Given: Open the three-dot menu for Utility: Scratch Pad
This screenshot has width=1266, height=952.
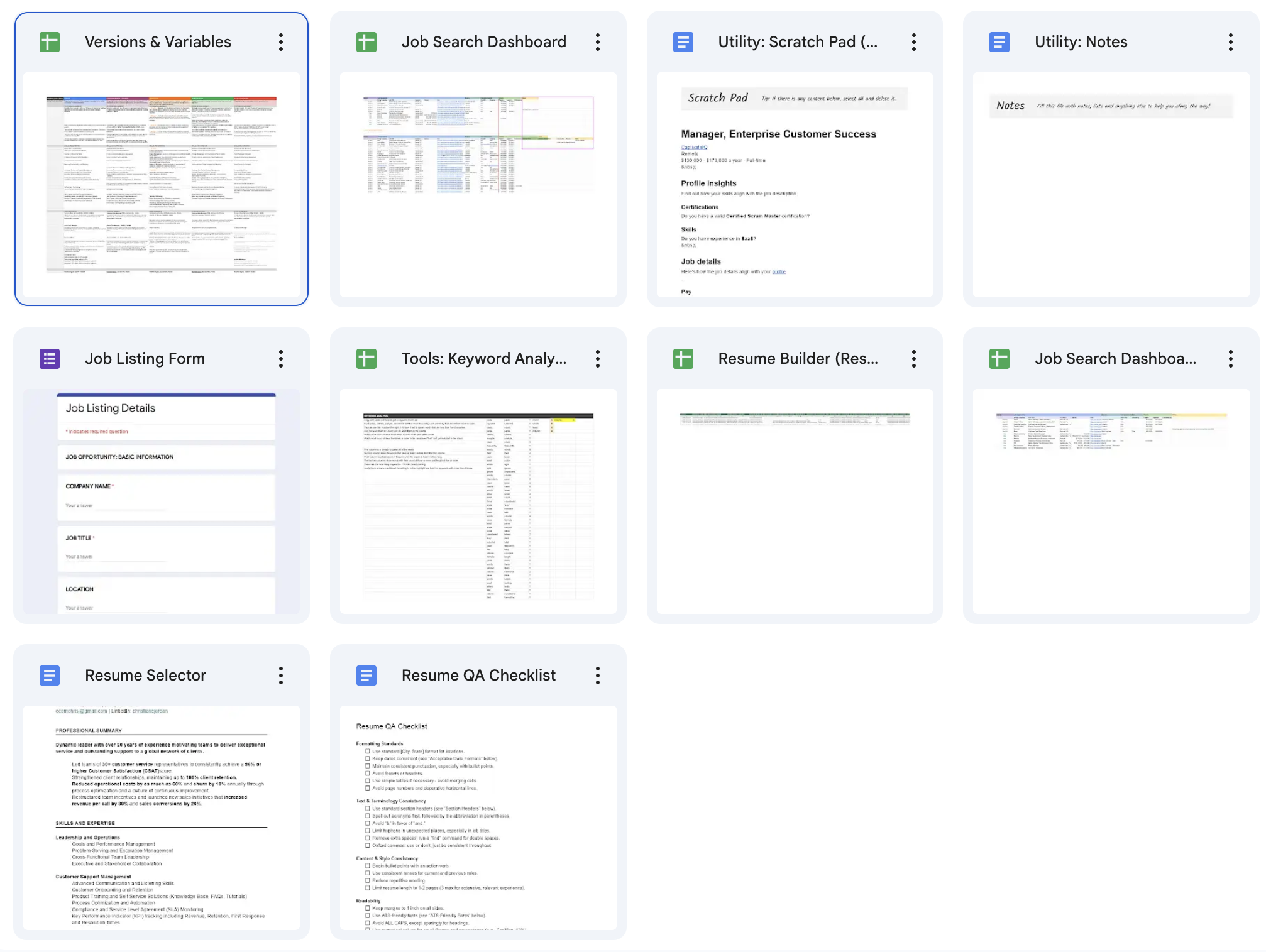Looking at the screenshot, I should pyautogui.click(x=914, y=42).
